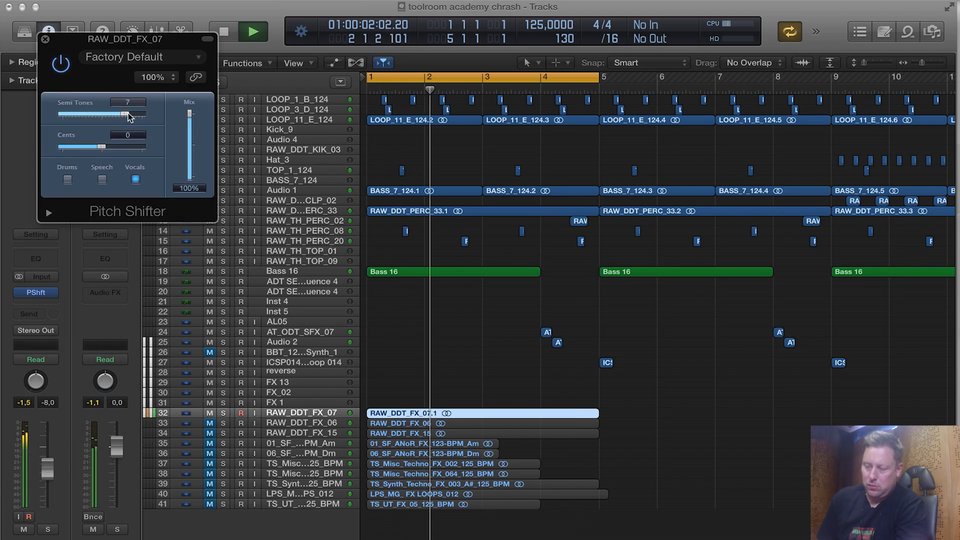Click the plugin link chain icon
Screen dimensions: 960x540
(195, 77)
